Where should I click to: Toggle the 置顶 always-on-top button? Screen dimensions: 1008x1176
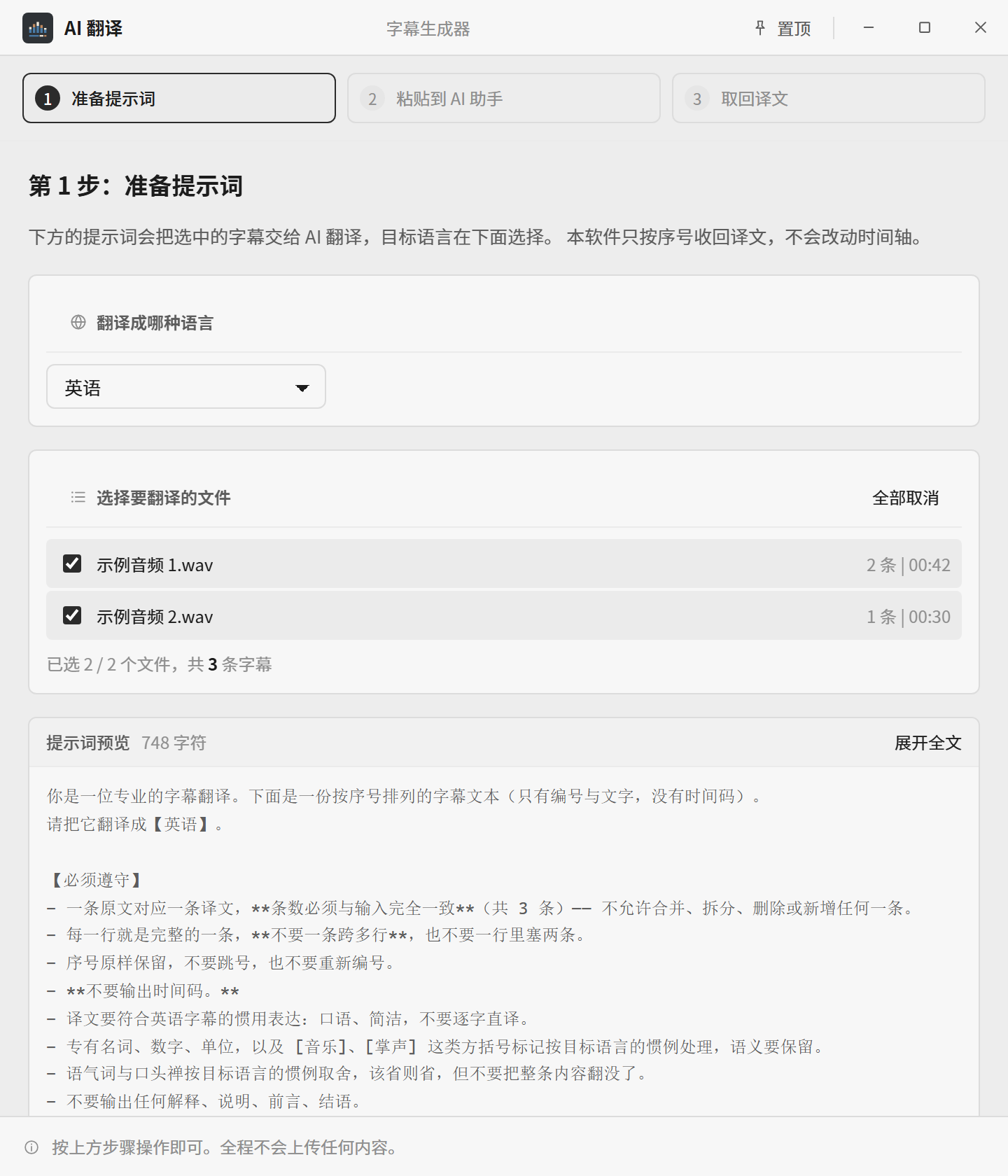point(783,28)
